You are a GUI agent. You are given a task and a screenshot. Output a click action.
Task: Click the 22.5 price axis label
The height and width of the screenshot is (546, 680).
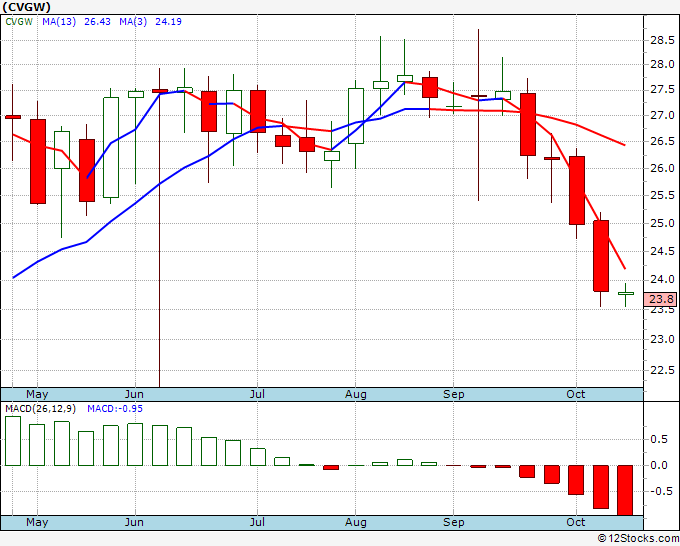point(662,370)
